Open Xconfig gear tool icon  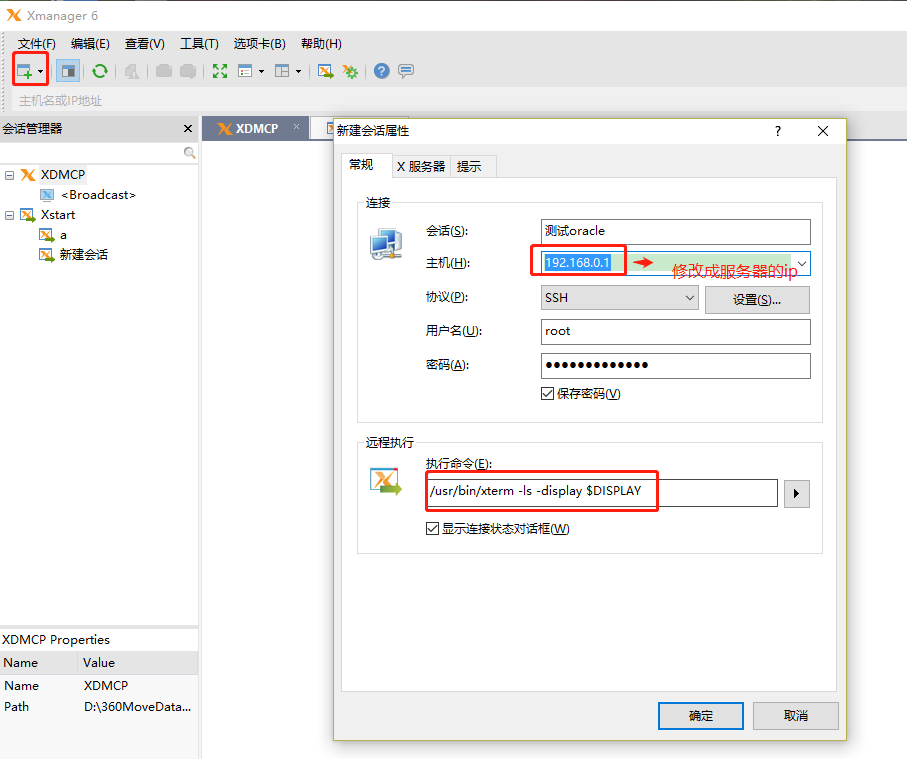[350, 71]
